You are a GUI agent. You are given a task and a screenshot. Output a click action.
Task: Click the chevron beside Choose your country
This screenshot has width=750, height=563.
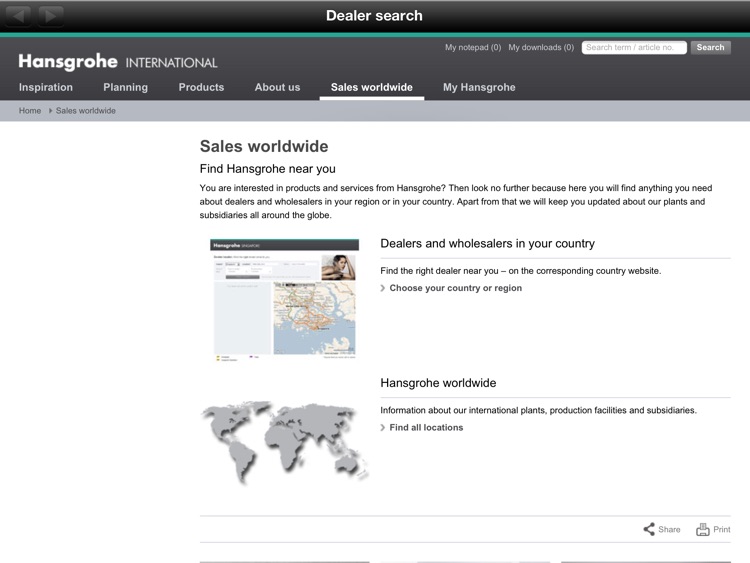(383, 288)
